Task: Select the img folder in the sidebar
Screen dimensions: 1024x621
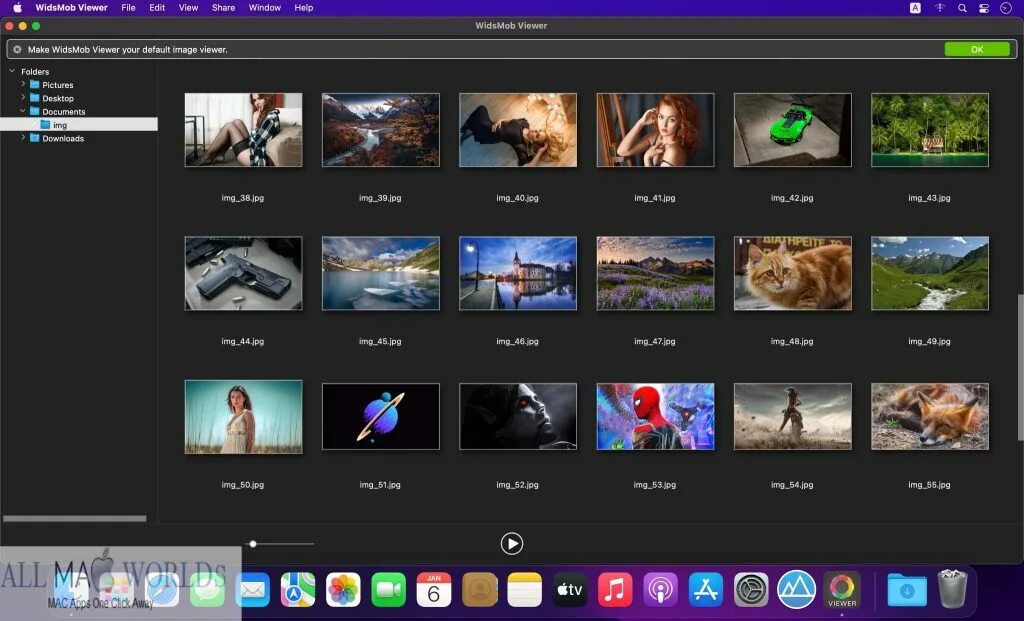Action: [60, 124]
